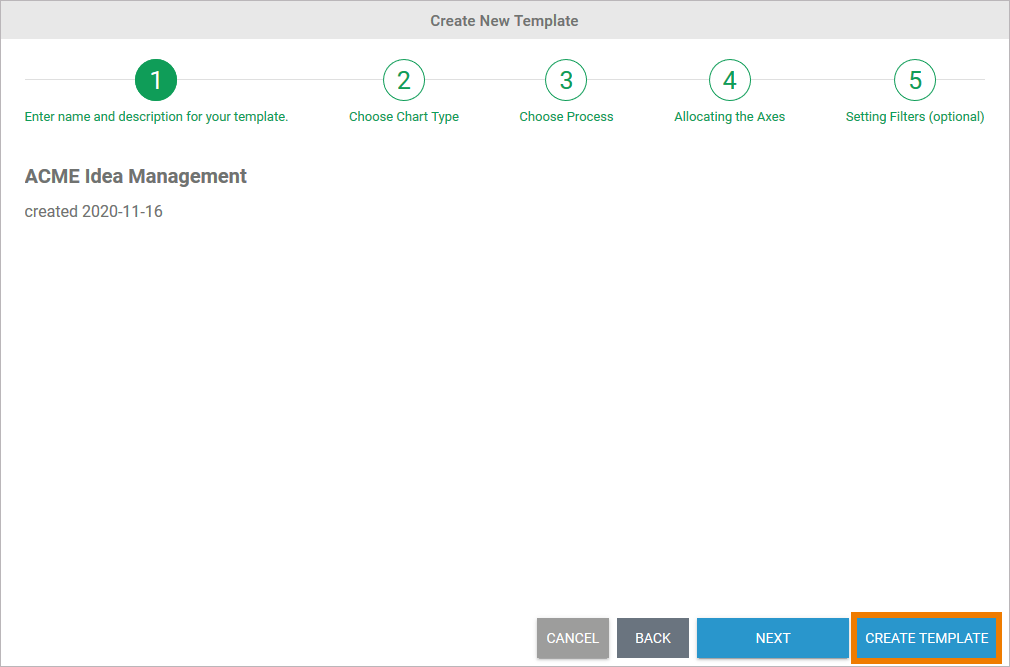Select the 'Choose Chart Type' step label

click(404, 117)
